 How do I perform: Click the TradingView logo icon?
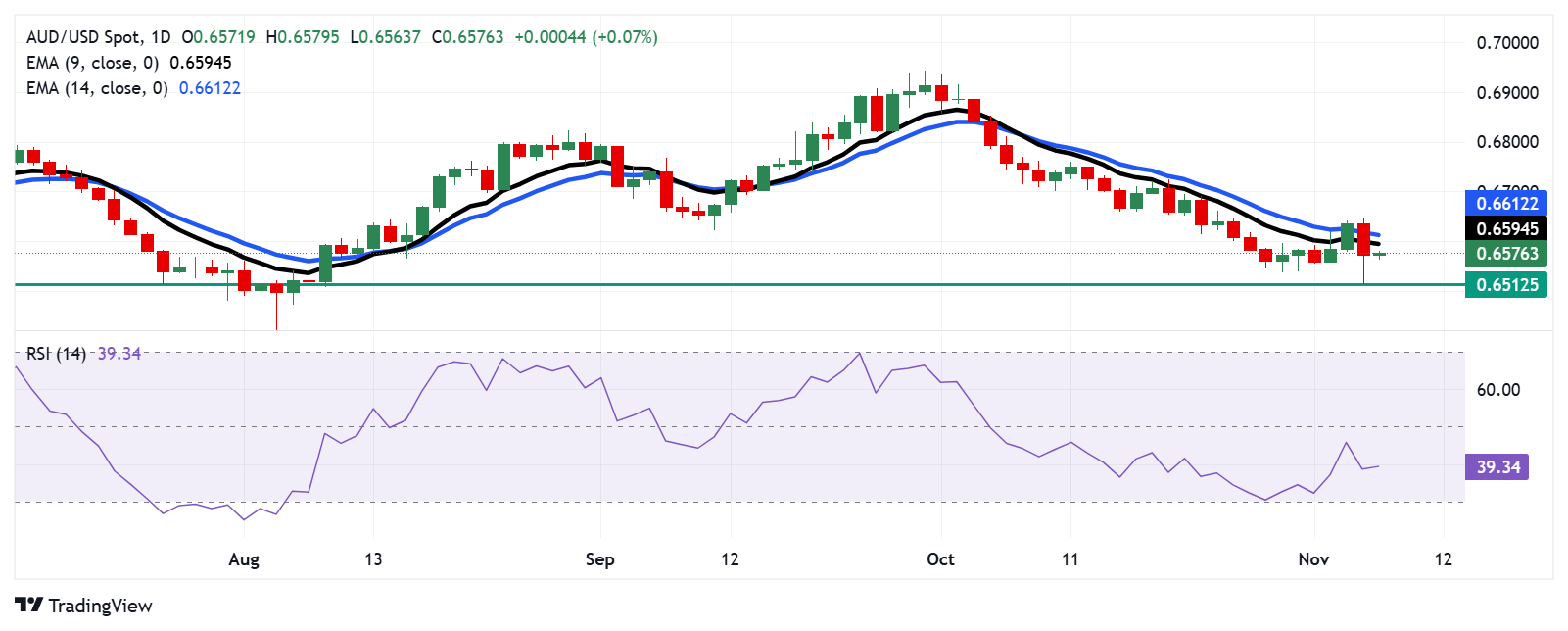[29, 606]
